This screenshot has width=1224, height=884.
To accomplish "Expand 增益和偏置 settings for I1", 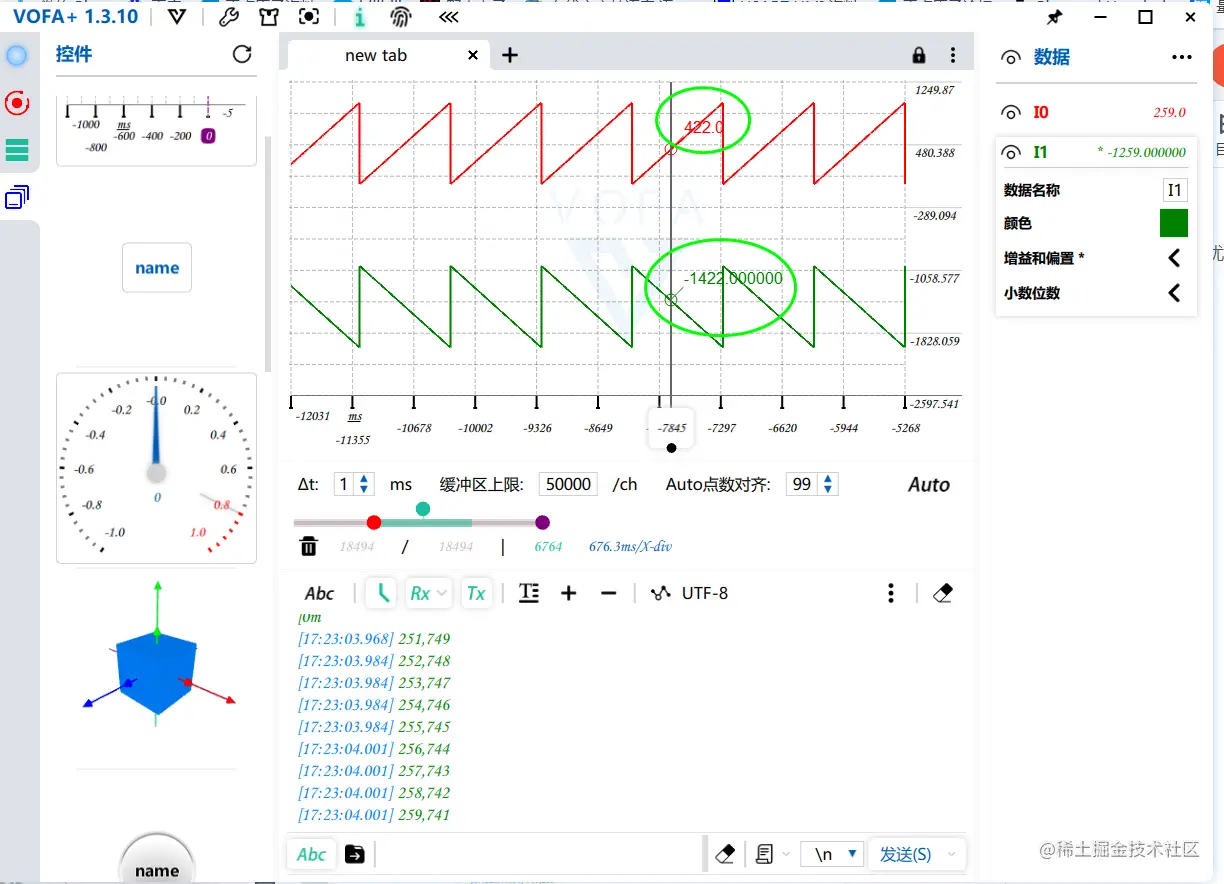I will tap(1173, 257).
